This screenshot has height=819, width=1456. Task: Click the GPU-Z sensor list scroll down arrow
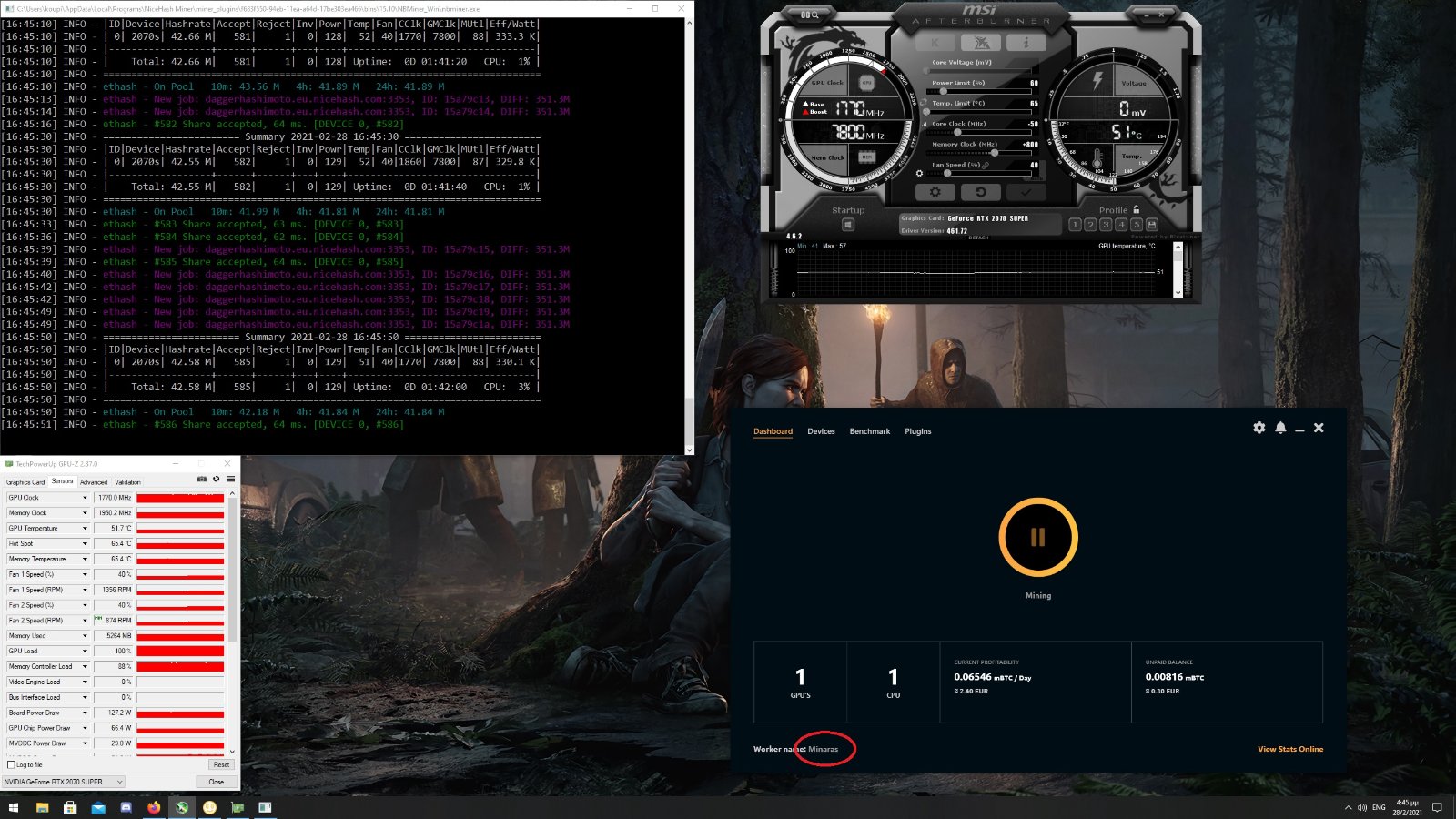pos(233,752)
